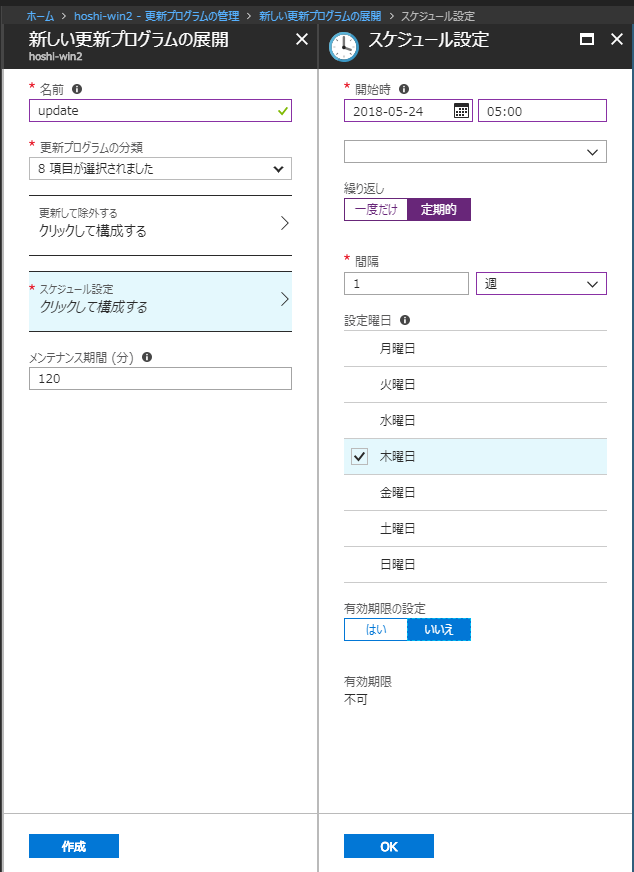Show info tooltip next to 設定曜日

[x=405, y=320]
